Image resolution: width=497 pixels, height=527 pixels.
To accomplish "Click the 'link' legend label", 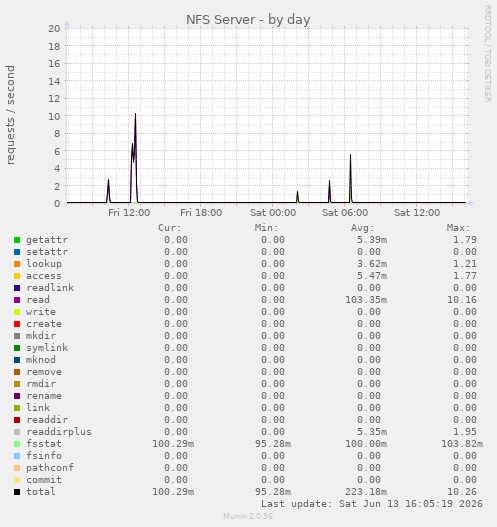I will coord(38,408).
